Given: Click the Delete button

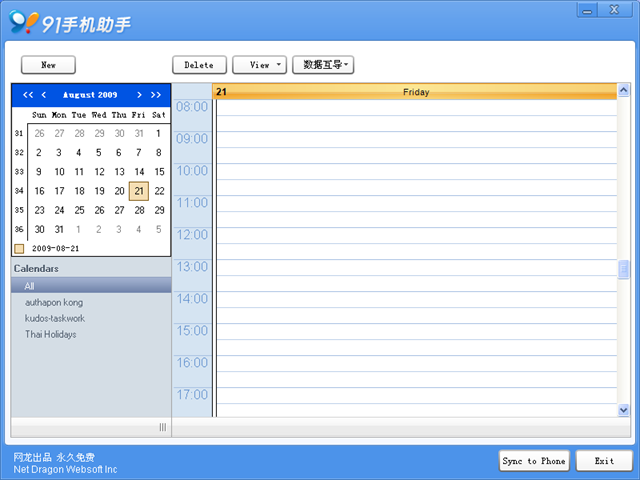Looking at the screenshot, I should click(199, 65).
